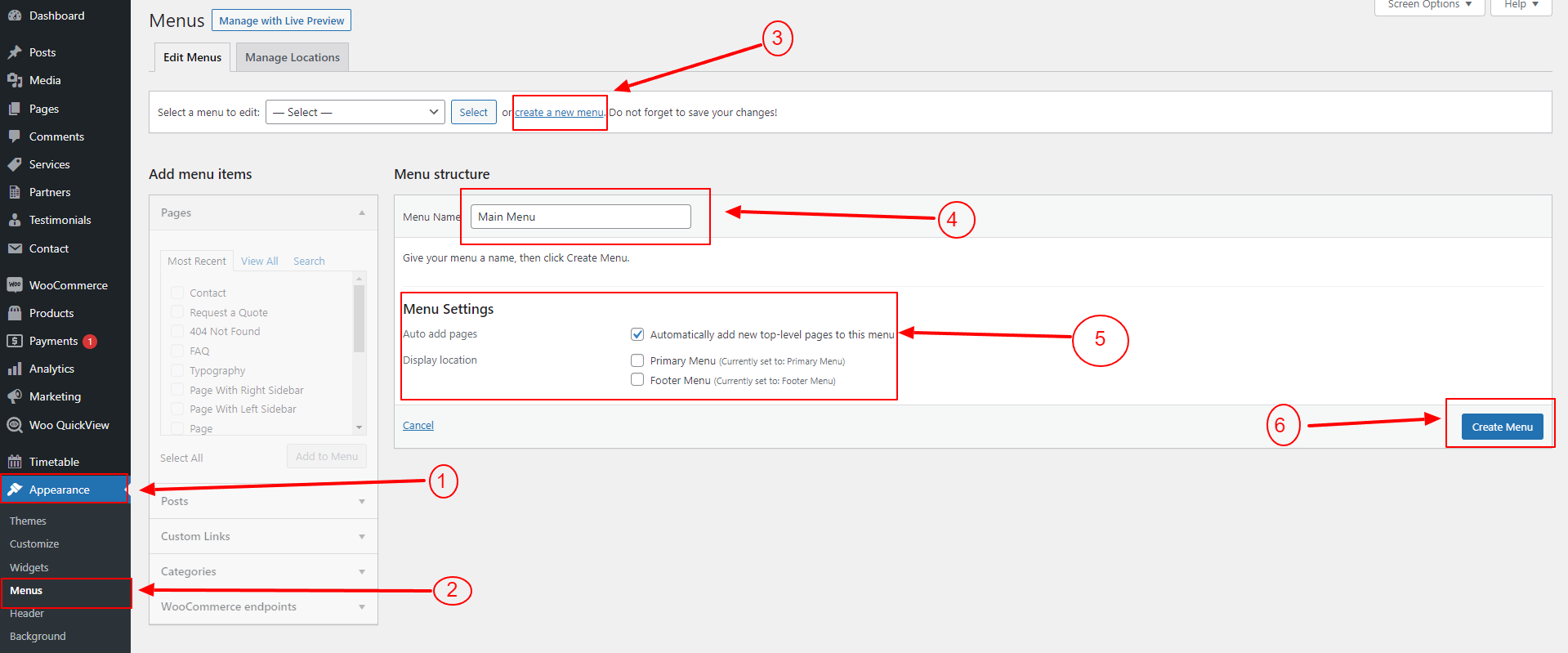Open the select a menu to edit dropdown

[x=355, y=112]
